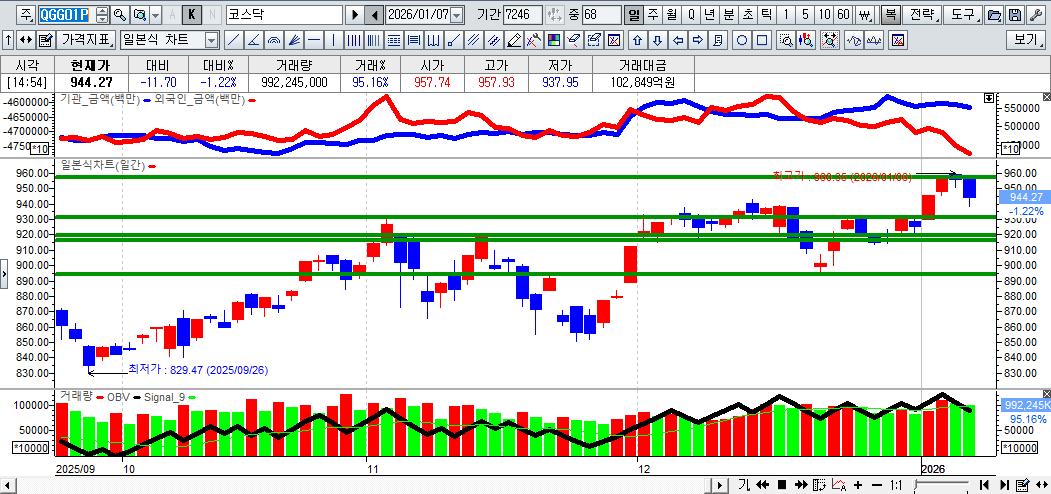The height and width of the screenshot is (494, 1051).
Task: Click the stock search magnifier icon
Action: pyautogui.click(x=119, y=15)
